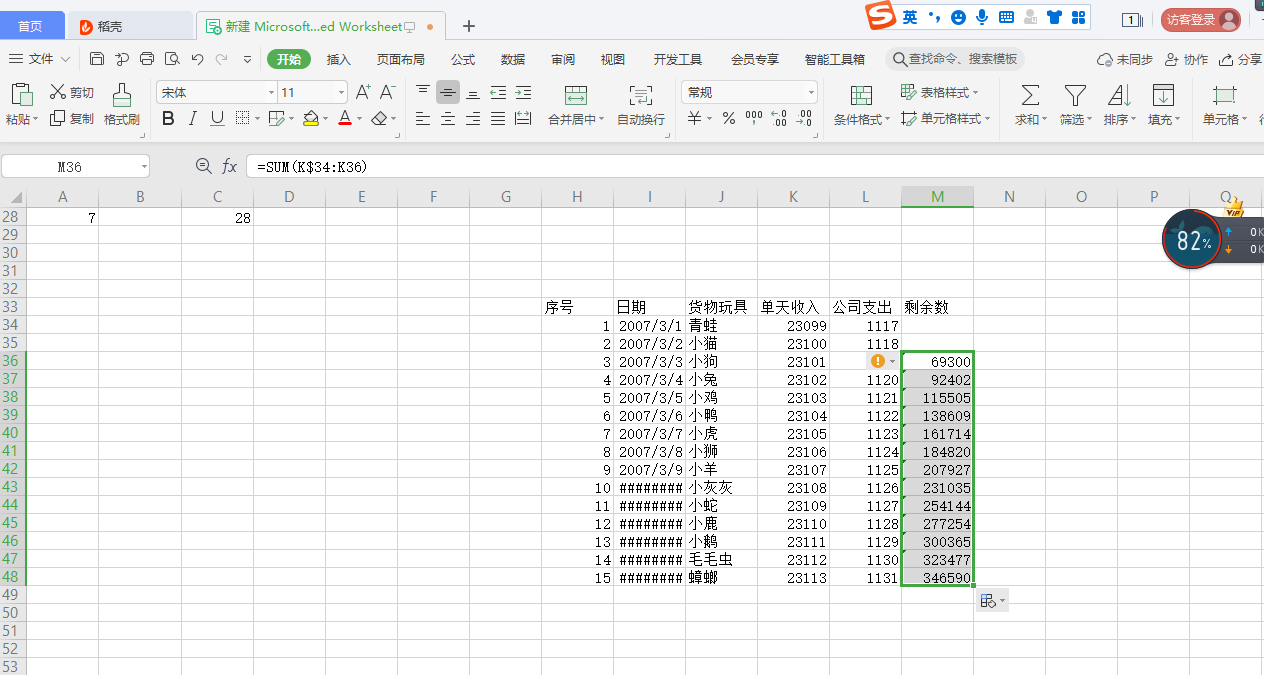Click the Not Synced (未同步) button
The image size is (1264, 675).
pos(1125,59)
